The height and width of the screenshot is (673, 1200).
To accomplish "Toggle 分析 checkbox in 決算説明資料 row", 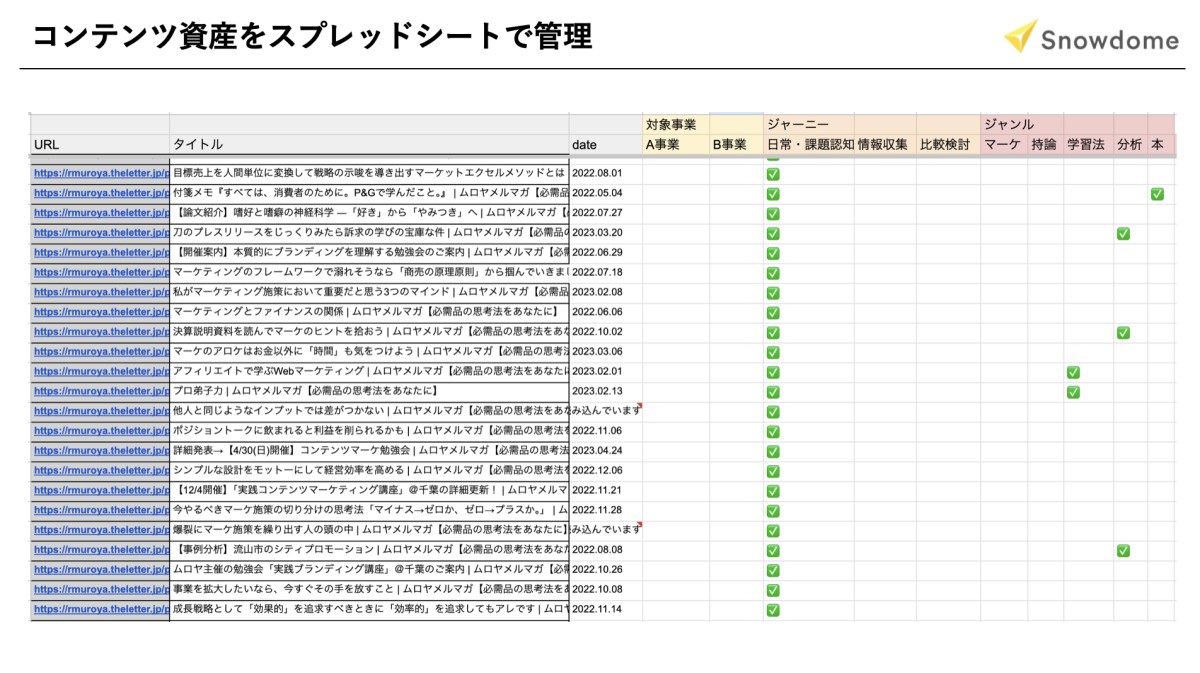I will [1123, 332].
